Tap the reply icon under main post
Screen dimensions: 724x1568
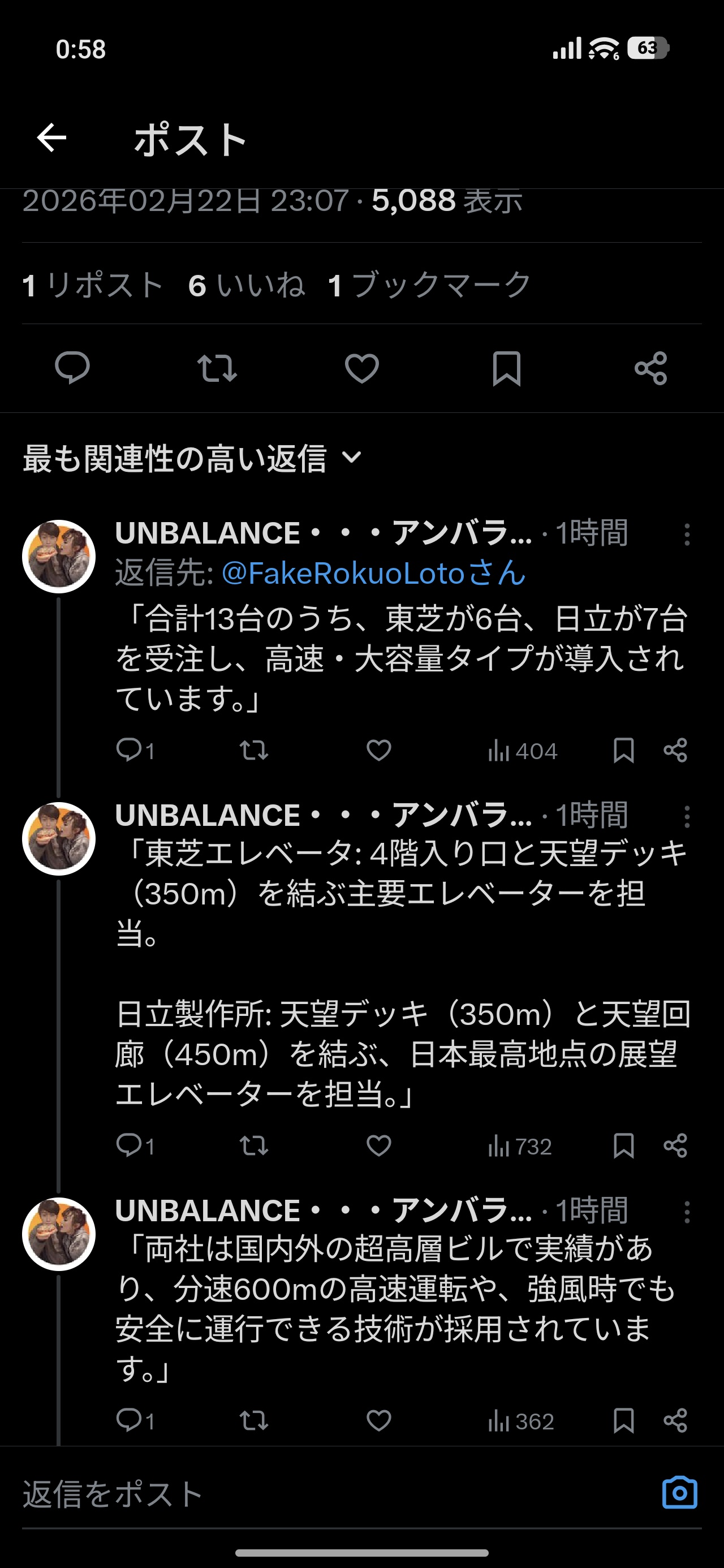coord(72,368)
